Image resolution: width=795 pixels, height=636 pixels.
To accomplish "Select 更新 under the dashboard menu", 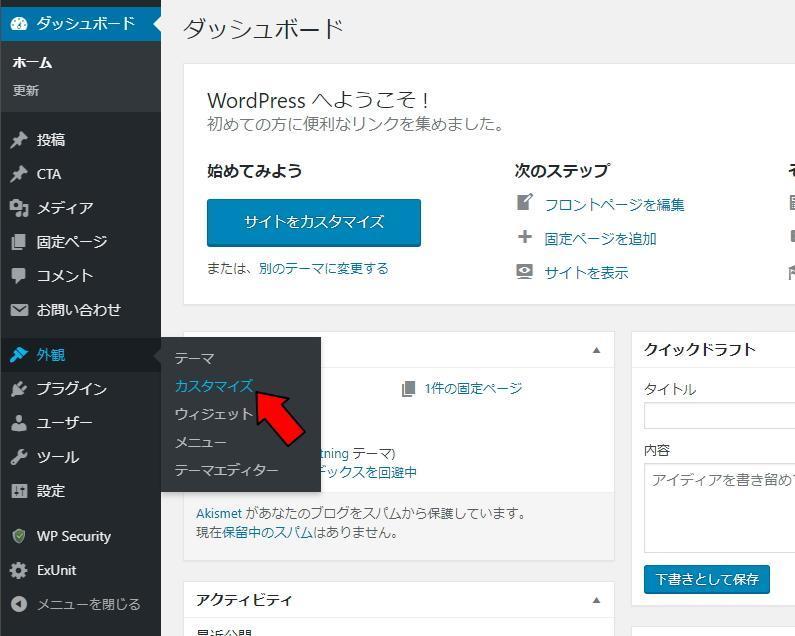I will coord(26,90).
